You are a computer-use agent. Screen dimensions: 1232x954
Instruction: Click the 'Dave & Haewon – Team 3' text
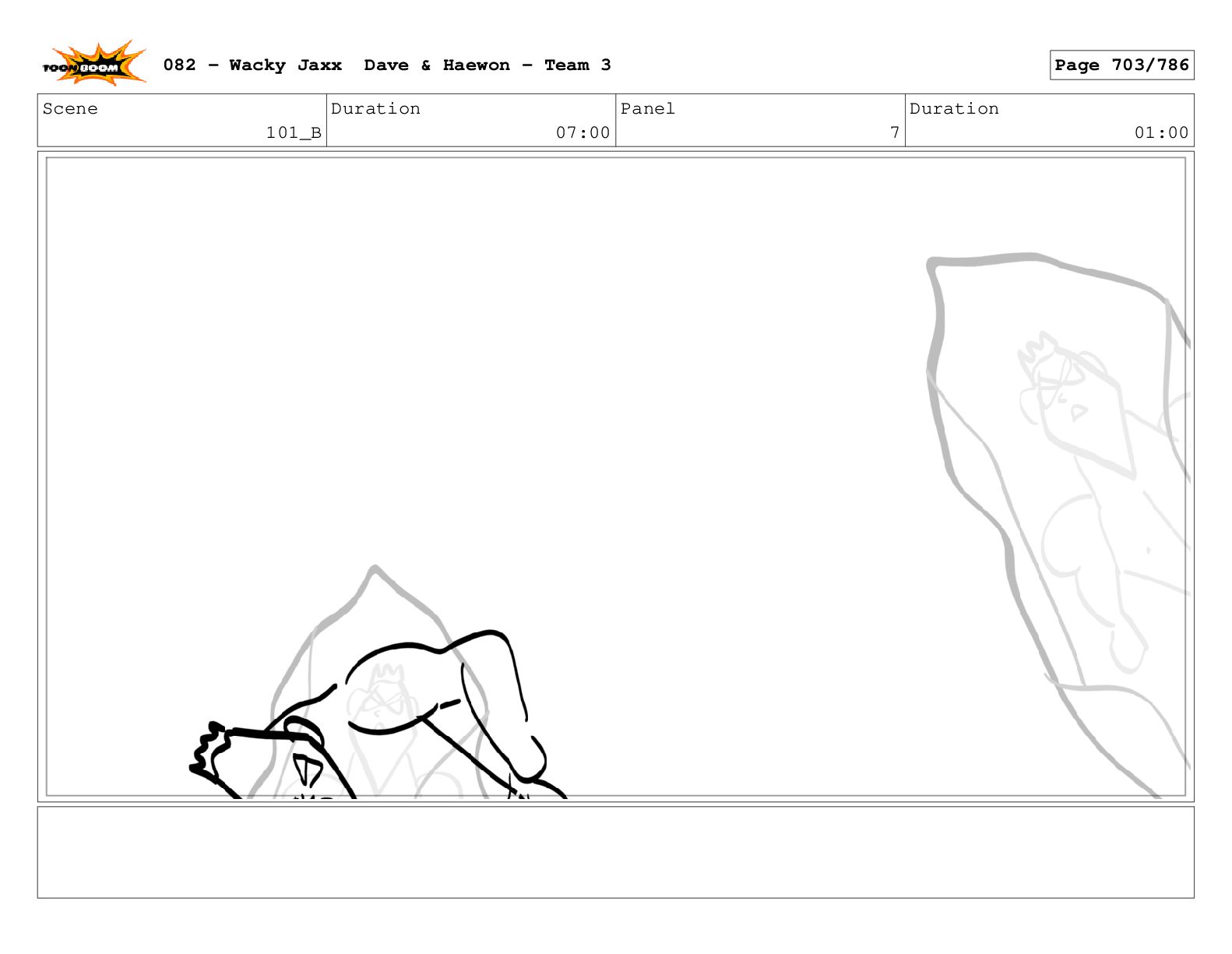click(488, 65)
